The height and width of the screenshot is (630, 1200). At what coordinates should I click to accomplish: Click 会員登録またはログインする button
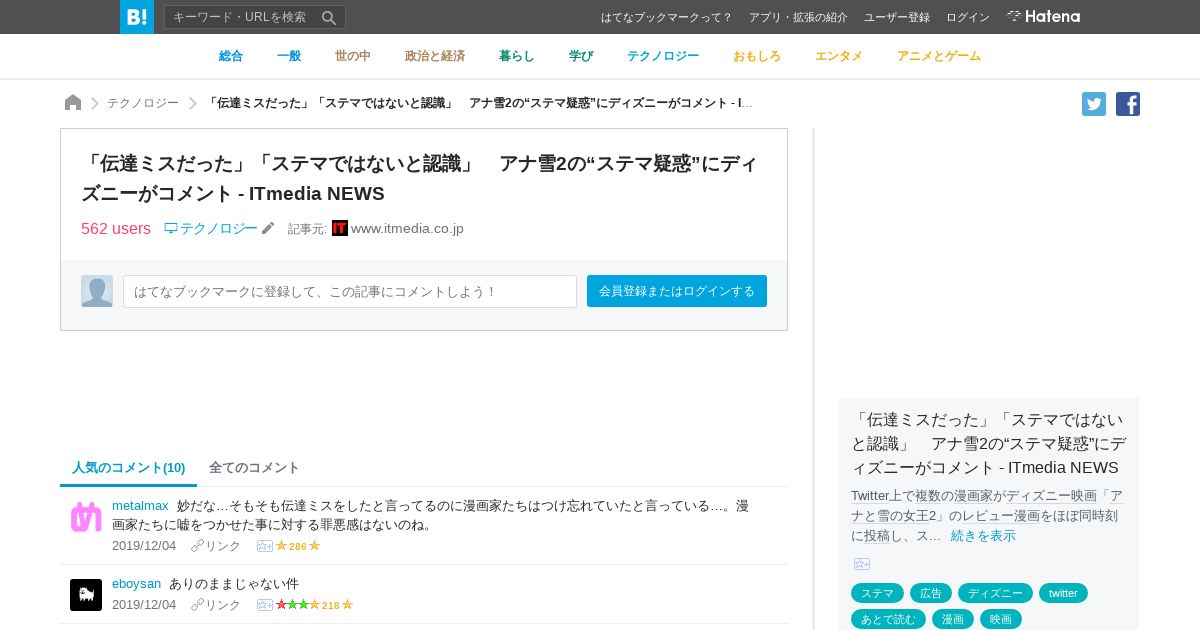tap(677, 291)
